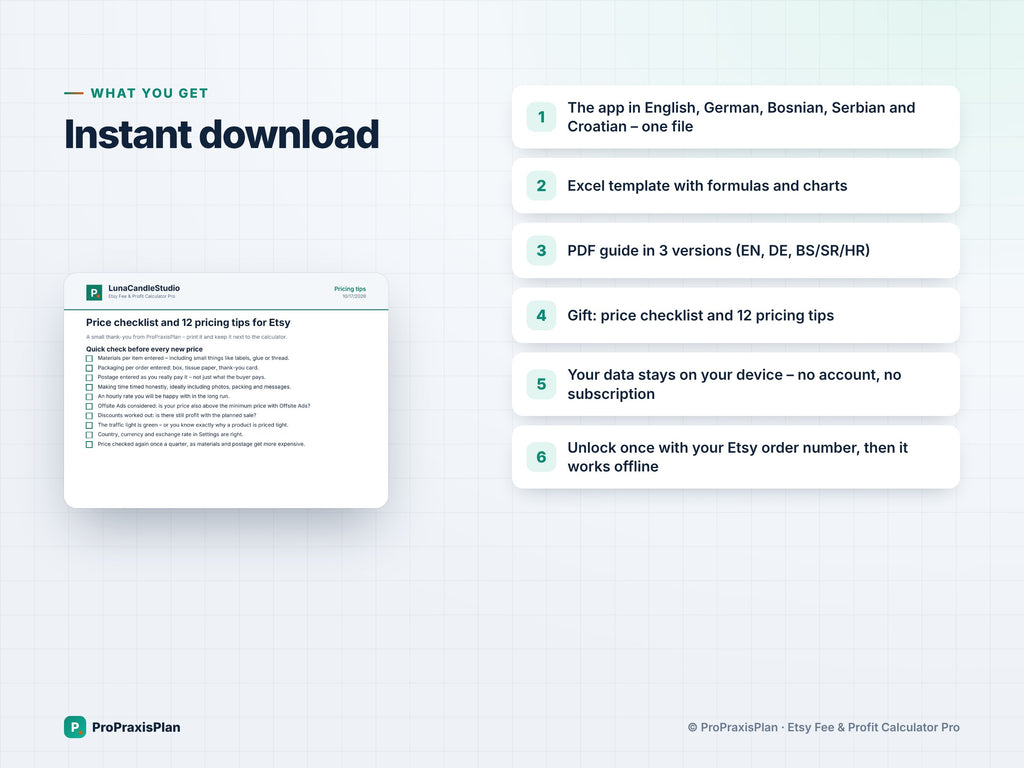The height and width of the screenshot is (768, 1024).
Task: Click the copyright 'Etsy Fee & Profit Calculator Pro' footer text
Action: pos(873,727)
